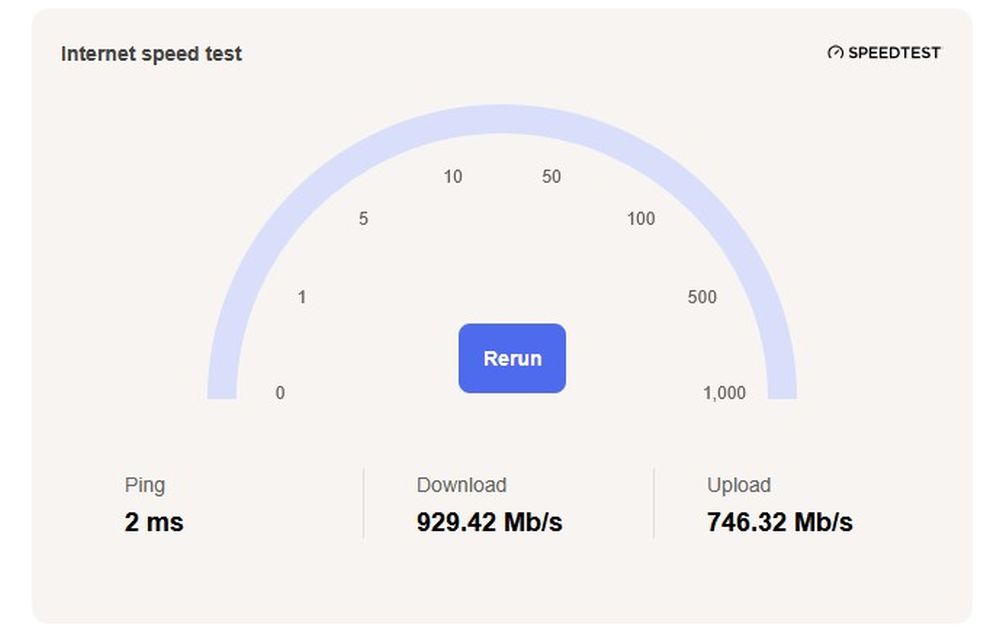This screenshot has width=1000, height=634.
Task: Click the 50 gauge scale label
Action: pos(551,177)
